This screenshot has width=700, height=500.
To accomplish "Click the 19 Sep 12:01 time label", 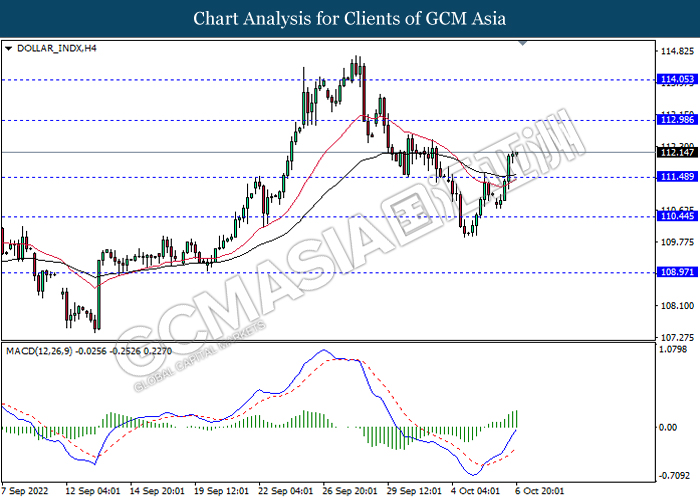I will pyautogui.click(x=221, y=491).
